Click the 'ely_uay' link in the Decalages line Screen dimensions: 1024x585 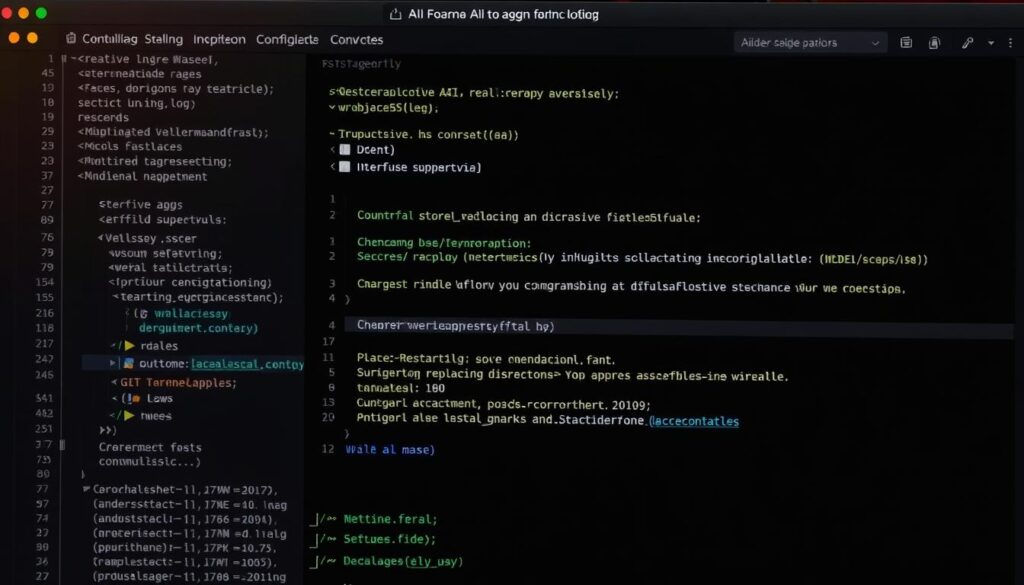[x=434, y=561]
